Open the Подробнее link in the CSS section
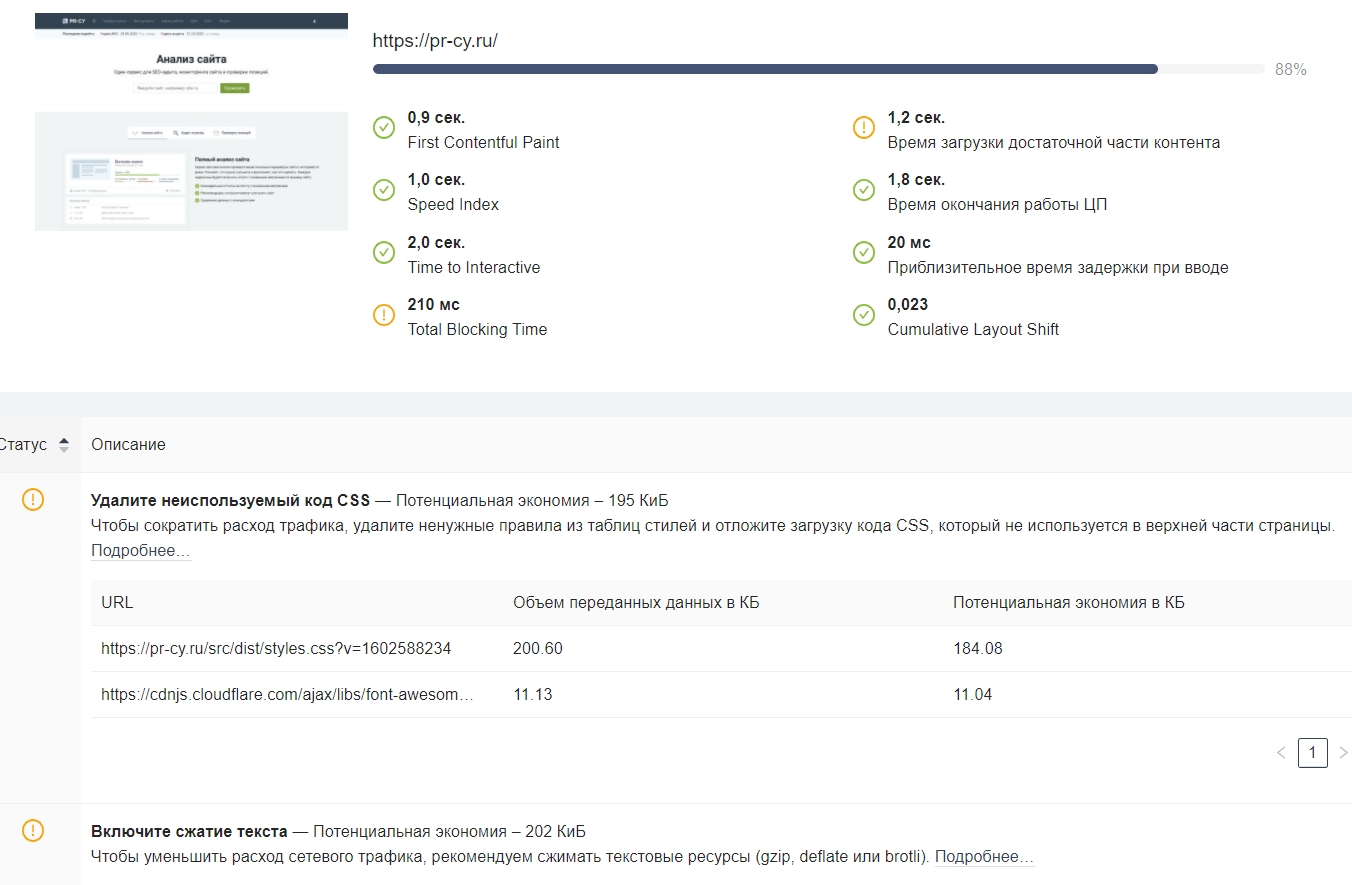The image size is (1352, 885). pos(140,550)
